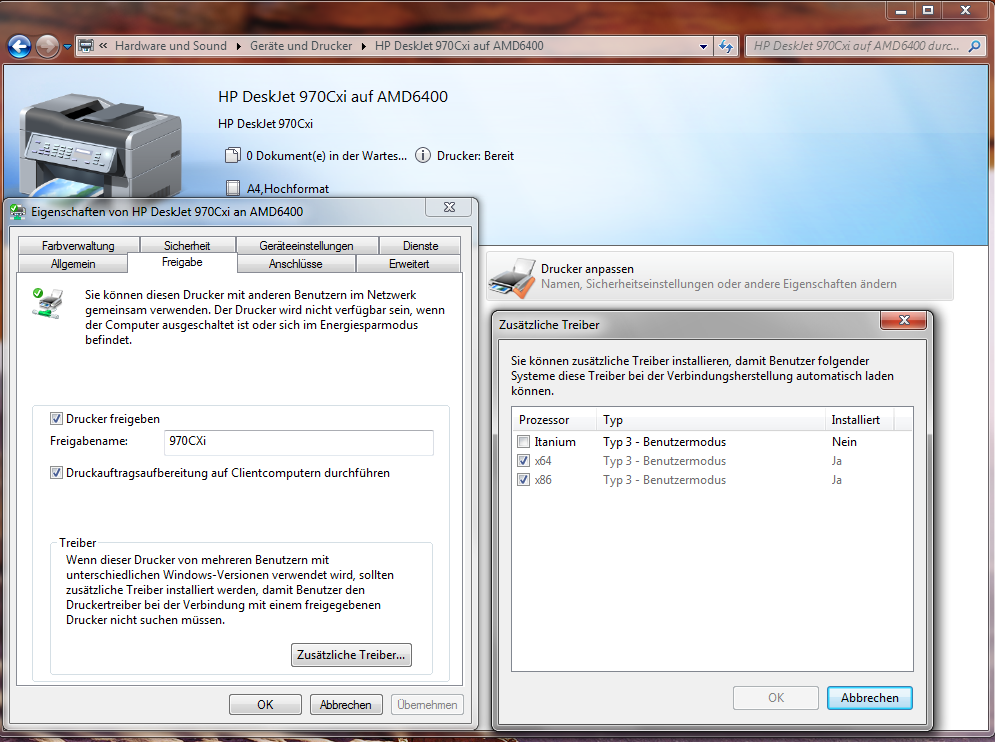Click the Hardware und Sound breadcrumb

pos(171,46)
